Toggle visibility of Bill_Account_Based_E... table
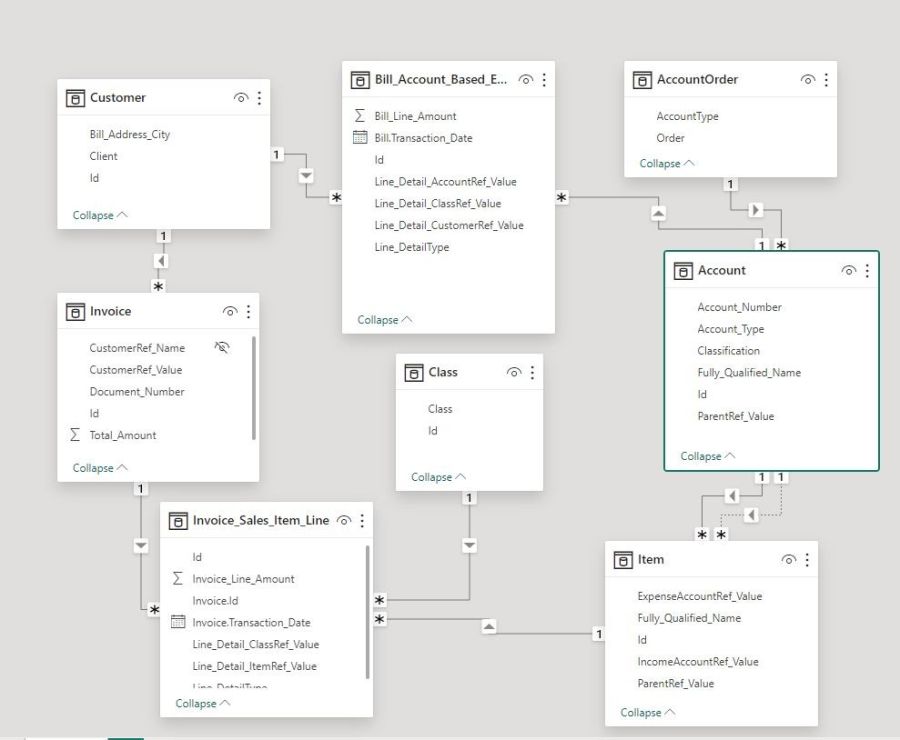Image resolution: width=900 pixels, height=740 pixels. 526,80
